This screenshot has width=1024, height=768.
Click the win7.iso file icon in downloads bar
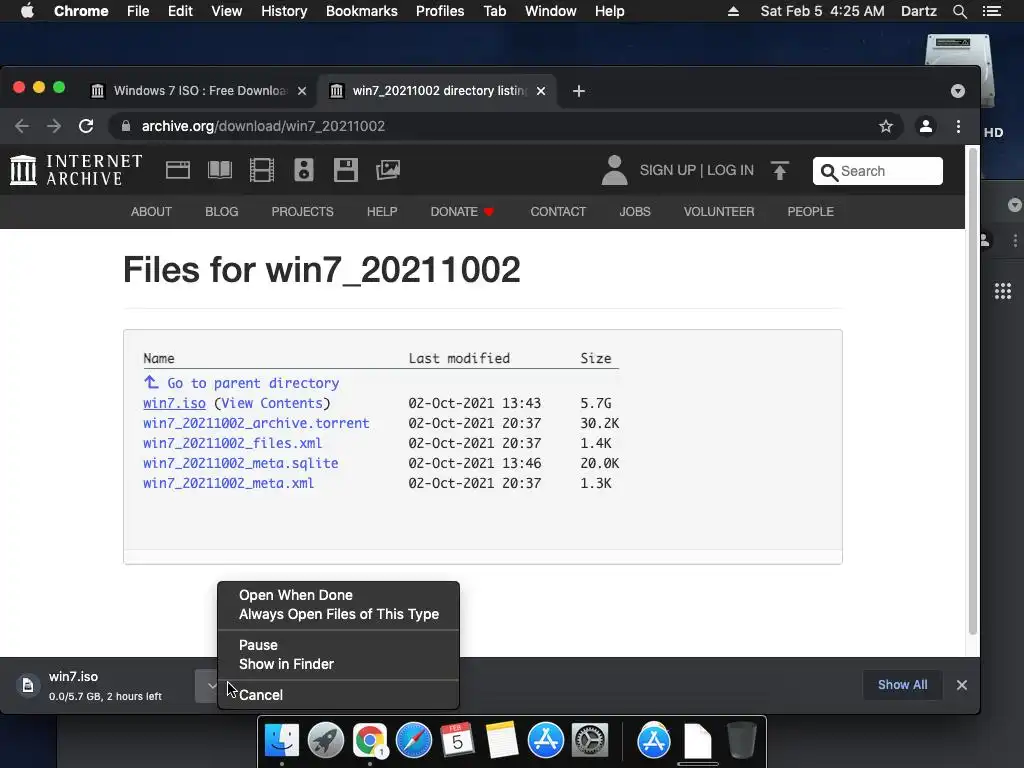tap(28, 685)
